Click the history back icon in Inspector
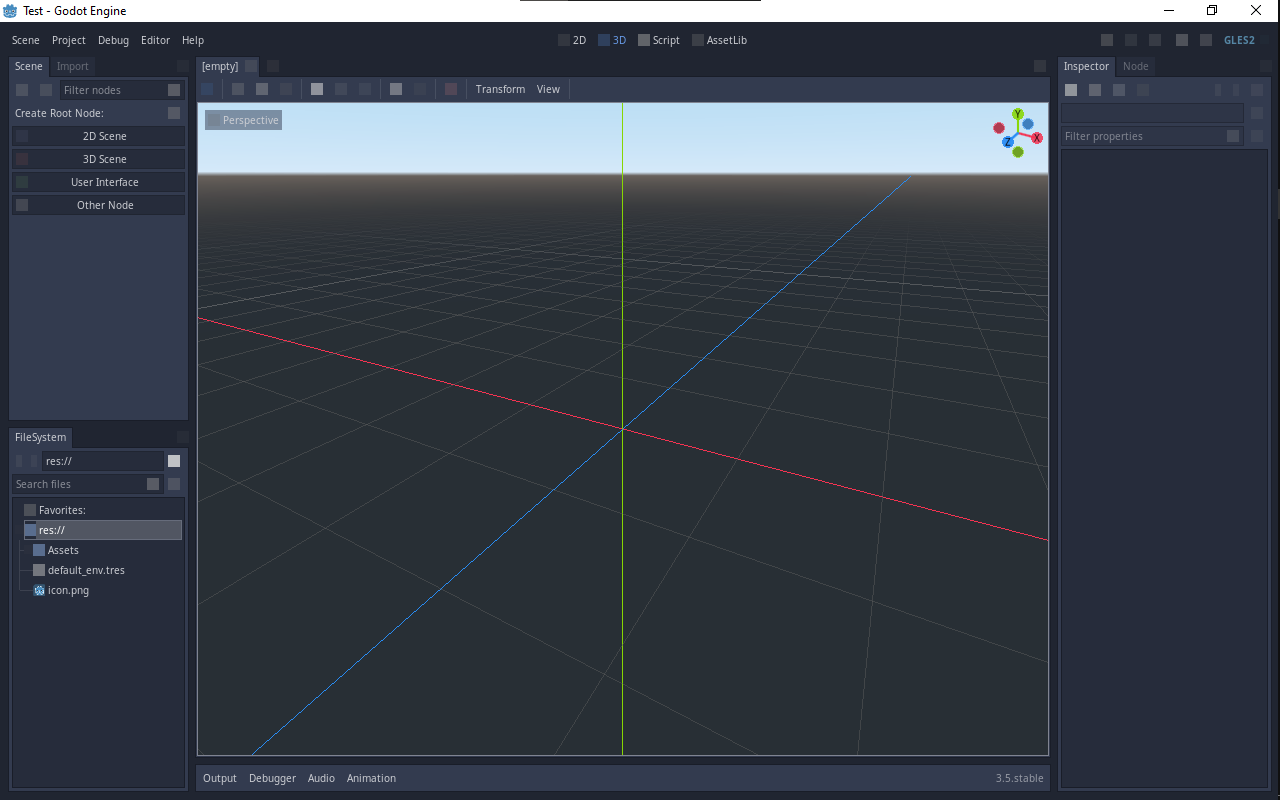The height and width of the screenshot is (800, 1280). click(1070, 90)
